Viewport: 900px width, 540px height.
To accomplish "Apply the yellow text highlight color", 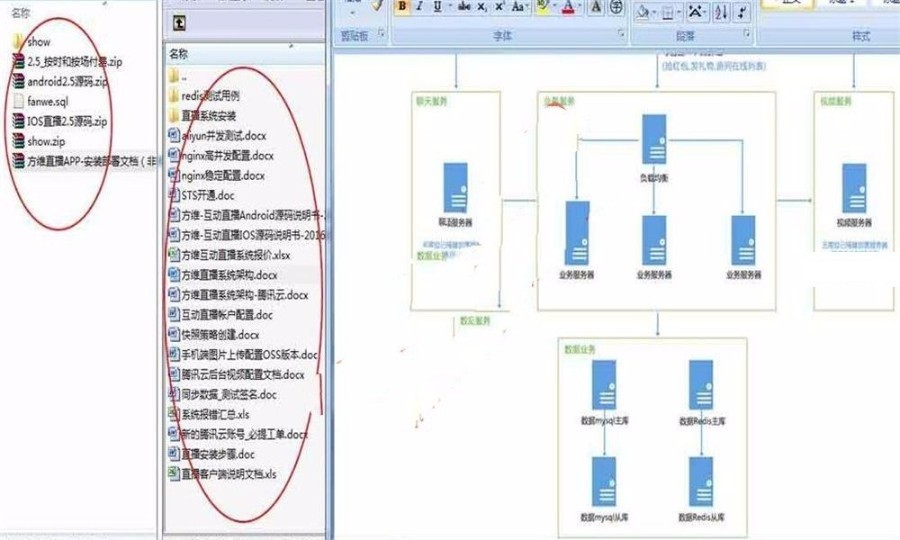I will (542, 6).
